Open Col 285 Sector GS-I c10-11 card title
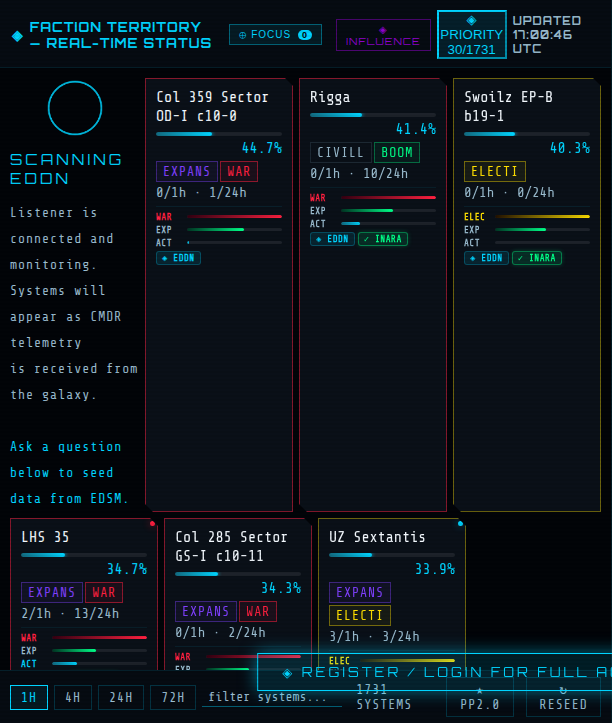This screenshot has height=723, width=612. pyautogui.click(x=231, y=546)
